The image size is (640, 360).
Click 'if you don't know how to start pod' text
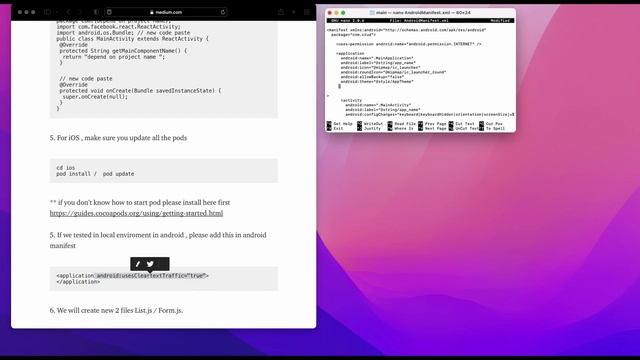(140, 202)
